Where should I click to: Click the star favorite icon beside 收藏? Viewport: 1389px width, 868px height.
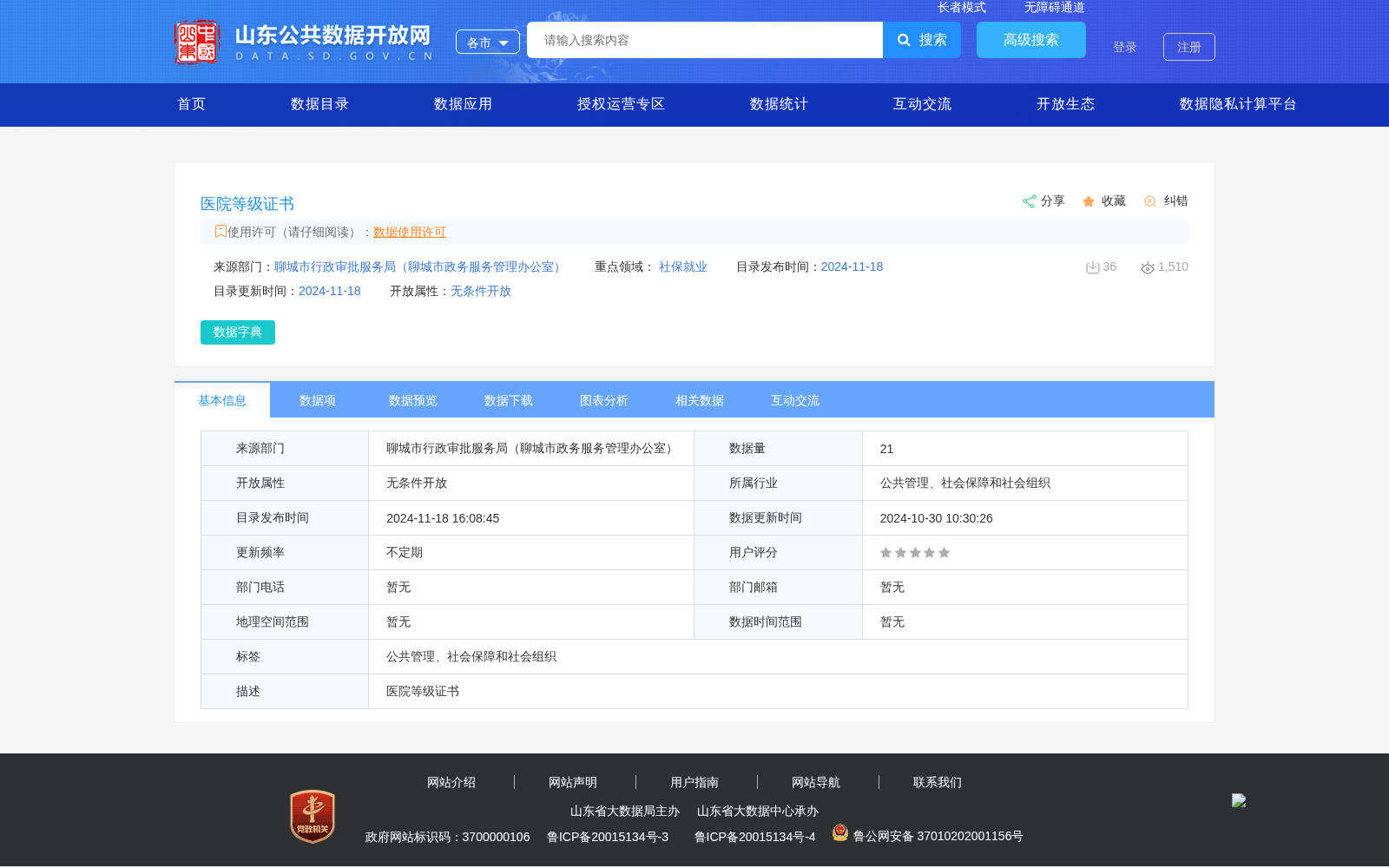(1089, 201)
